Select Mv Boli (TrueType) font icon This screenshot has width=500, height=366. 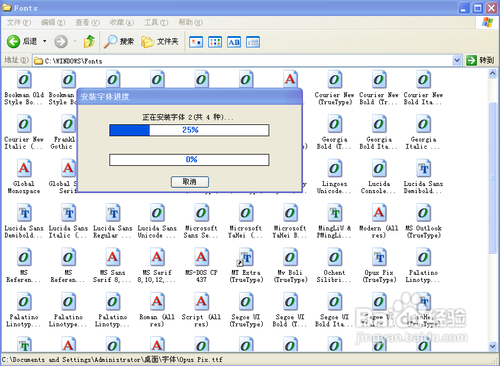click(x=290, y=257)
